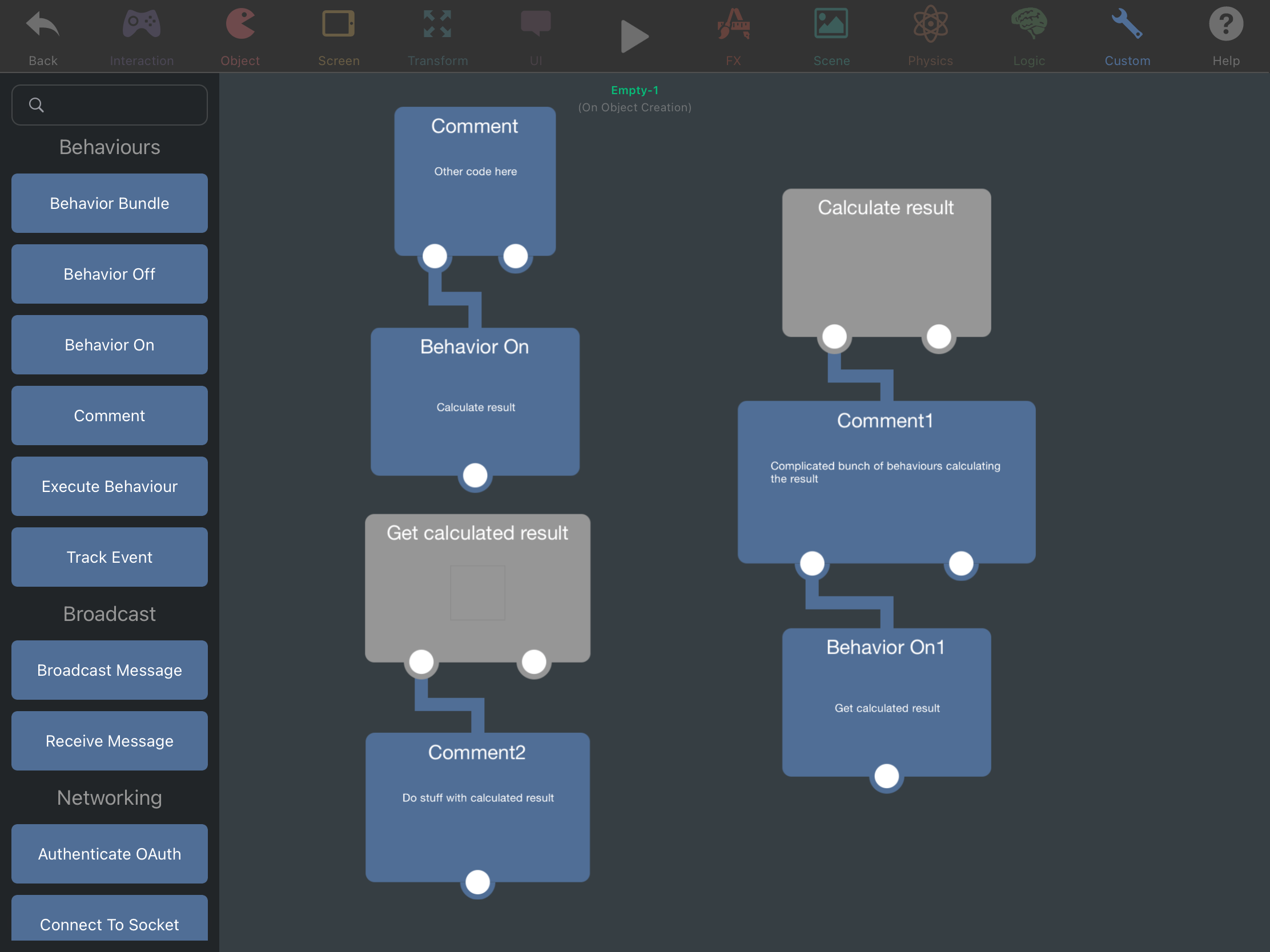This screenshot has height=952, width=1270.
Task: Click the empty square in Get calculated result
Action: point(478,593)
